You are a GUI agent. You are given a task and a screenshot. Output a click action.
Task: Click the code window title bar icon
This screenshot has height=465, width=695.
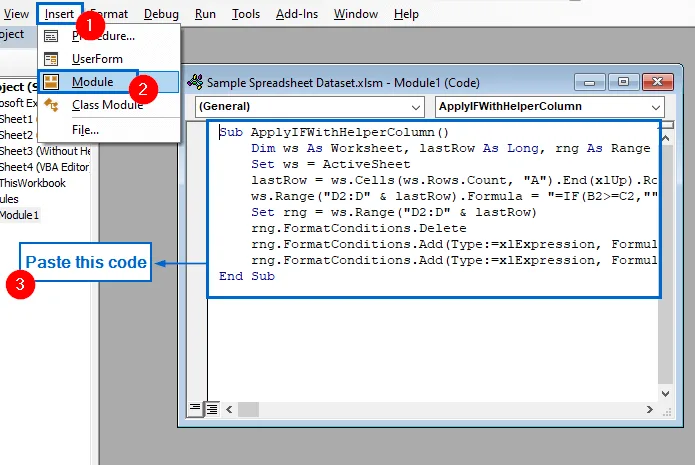click(x=195, y=82)
